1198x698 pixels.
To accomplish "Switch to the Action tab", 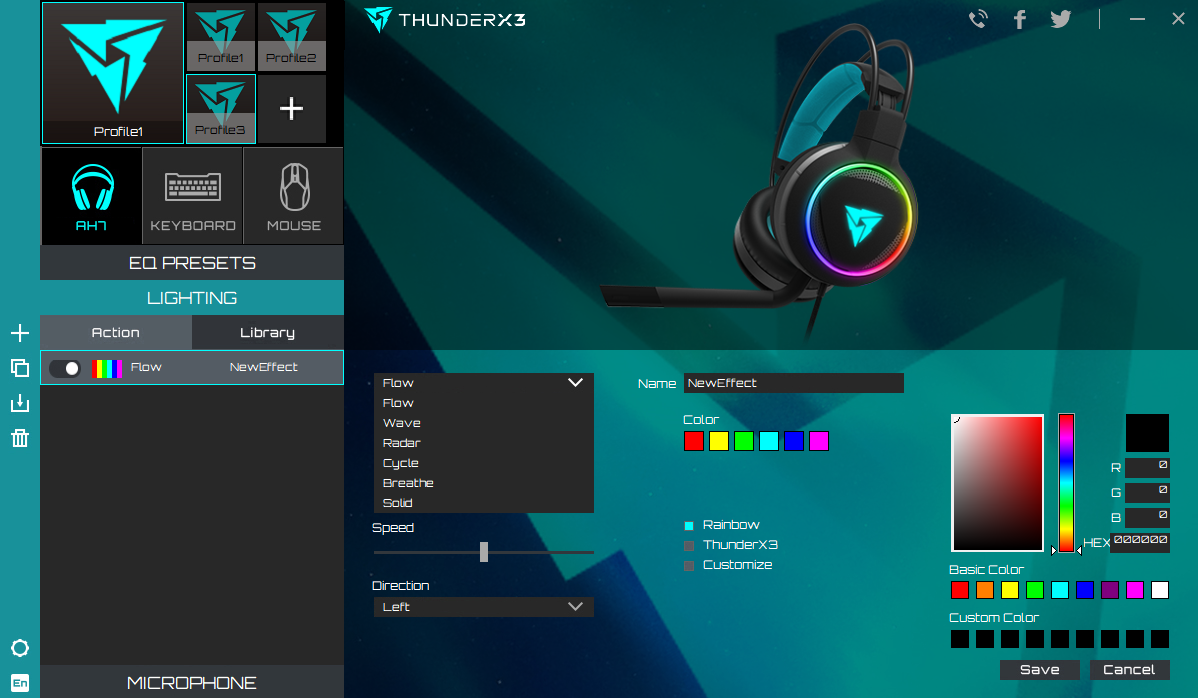I will pos(115,332).
